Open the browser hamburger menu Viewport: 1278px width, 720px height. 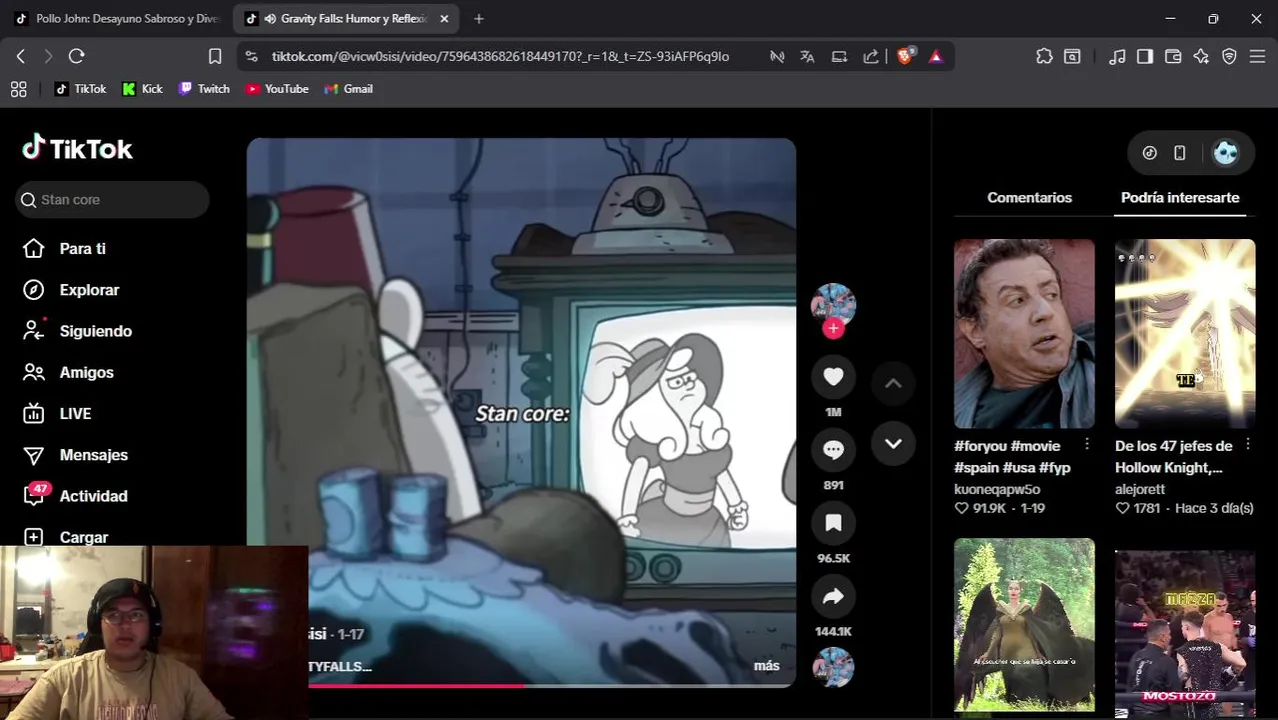(1258, 57)
